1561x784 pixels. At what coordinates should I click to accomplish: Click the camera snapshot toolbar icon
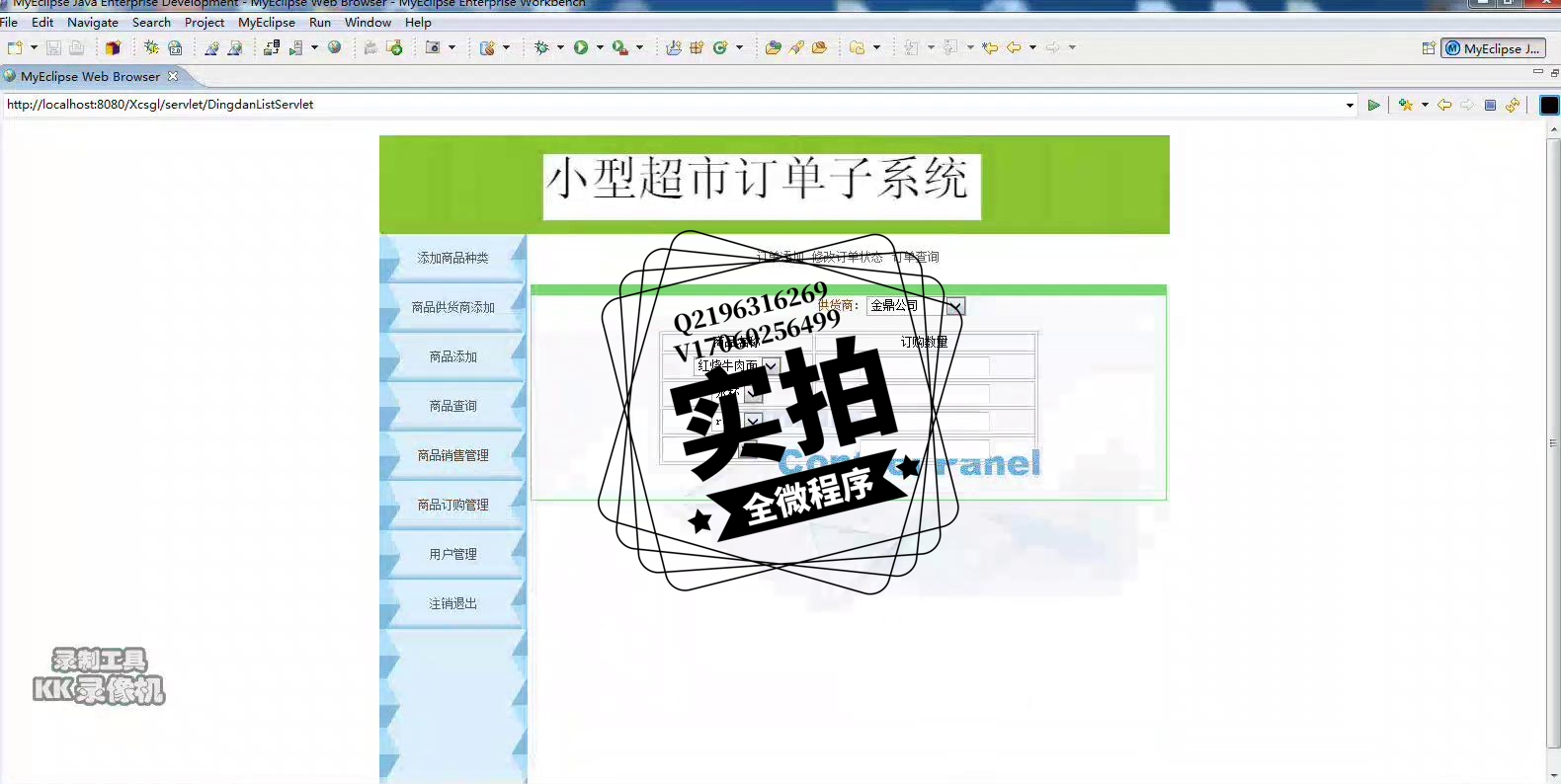coord(433,47)
